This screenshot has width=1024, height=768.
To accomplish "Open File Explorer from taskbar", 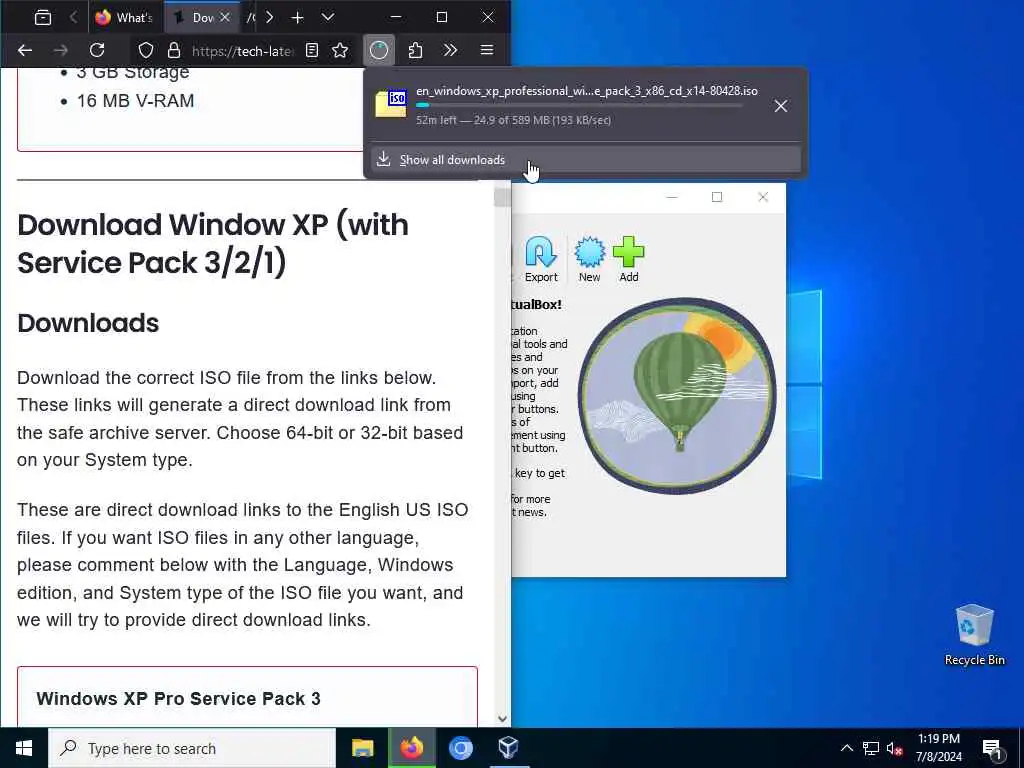I will coord(362,748).
